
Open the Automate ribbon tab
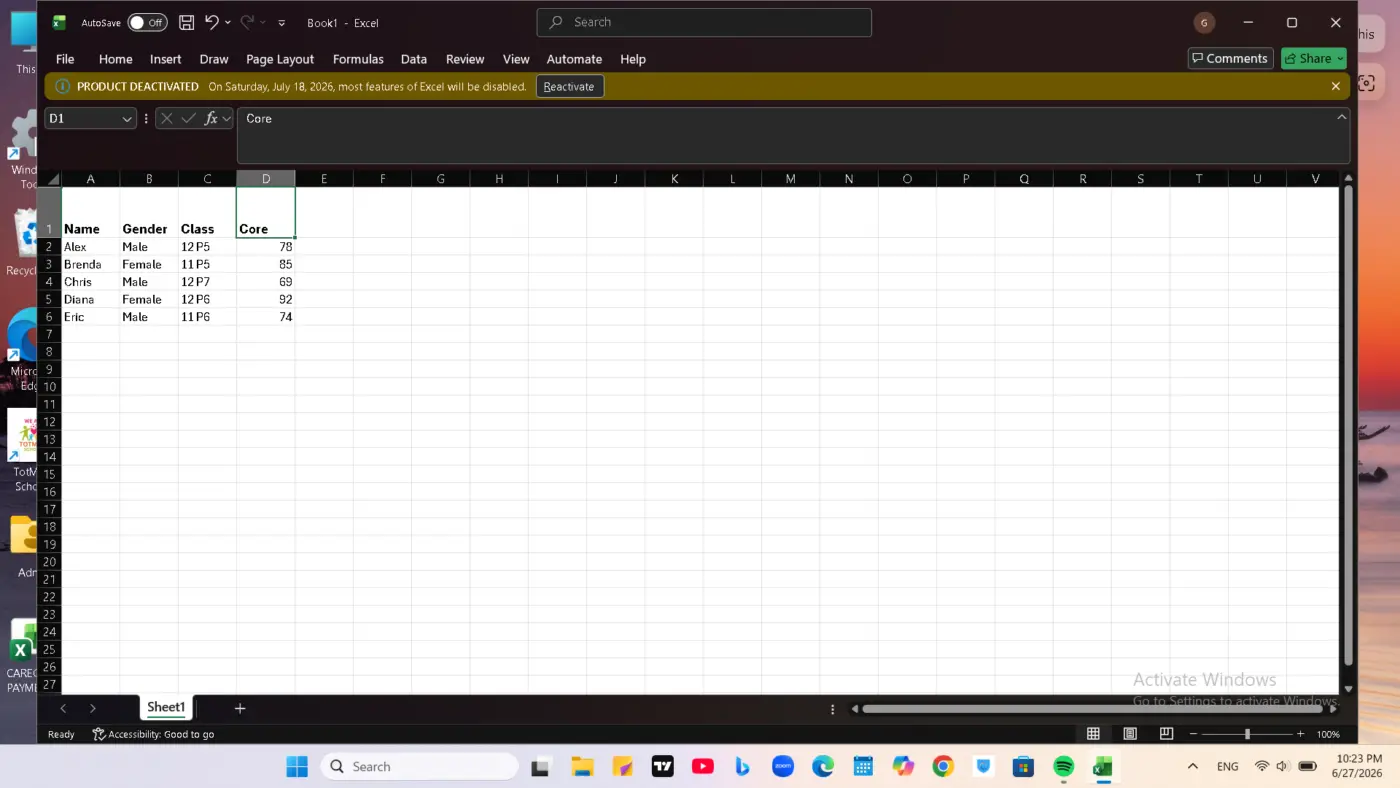[x=574, y=59]
